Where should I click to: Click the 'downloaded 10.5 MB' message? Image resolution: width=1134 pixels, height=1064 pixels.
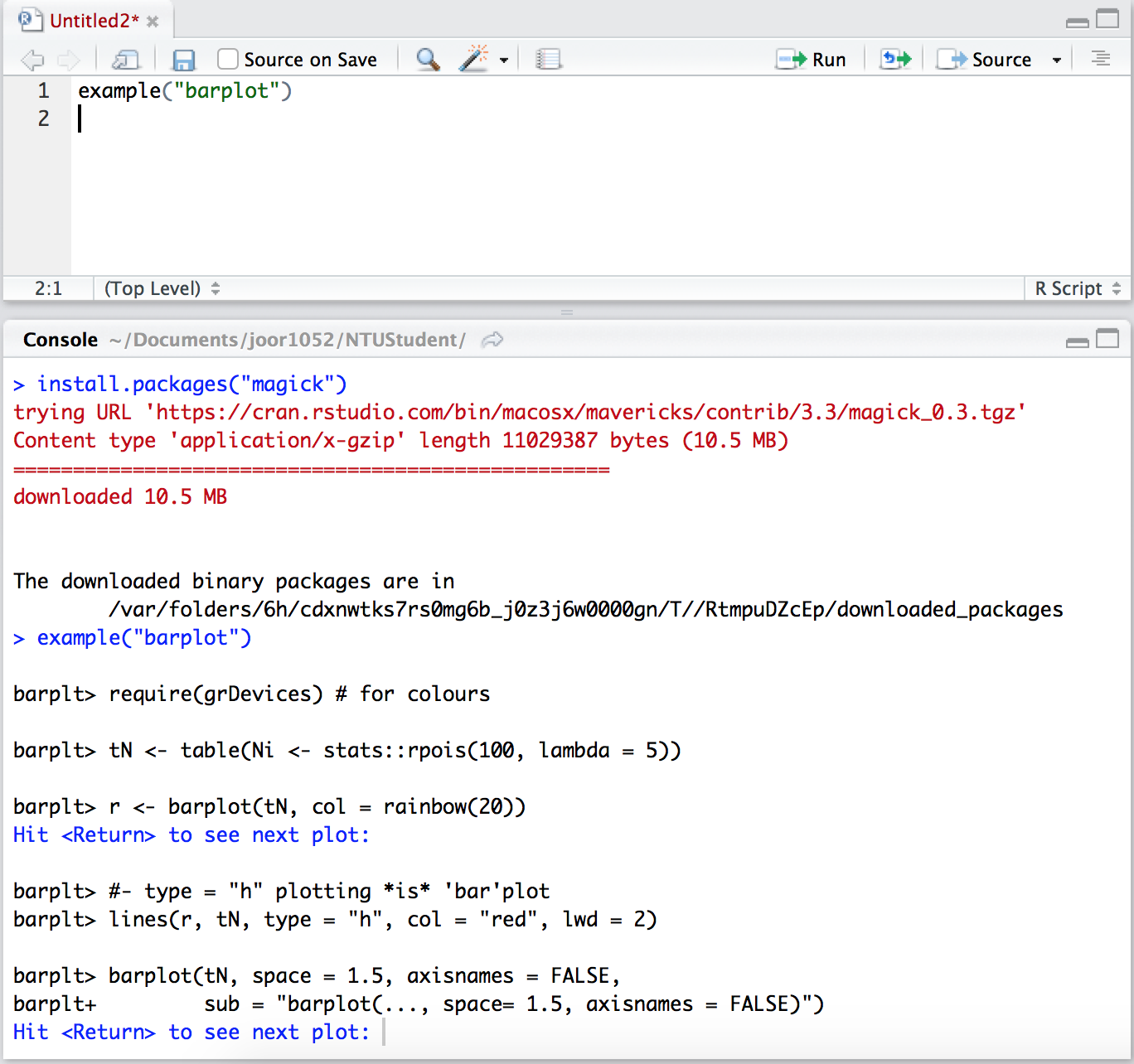pos(120,497)
